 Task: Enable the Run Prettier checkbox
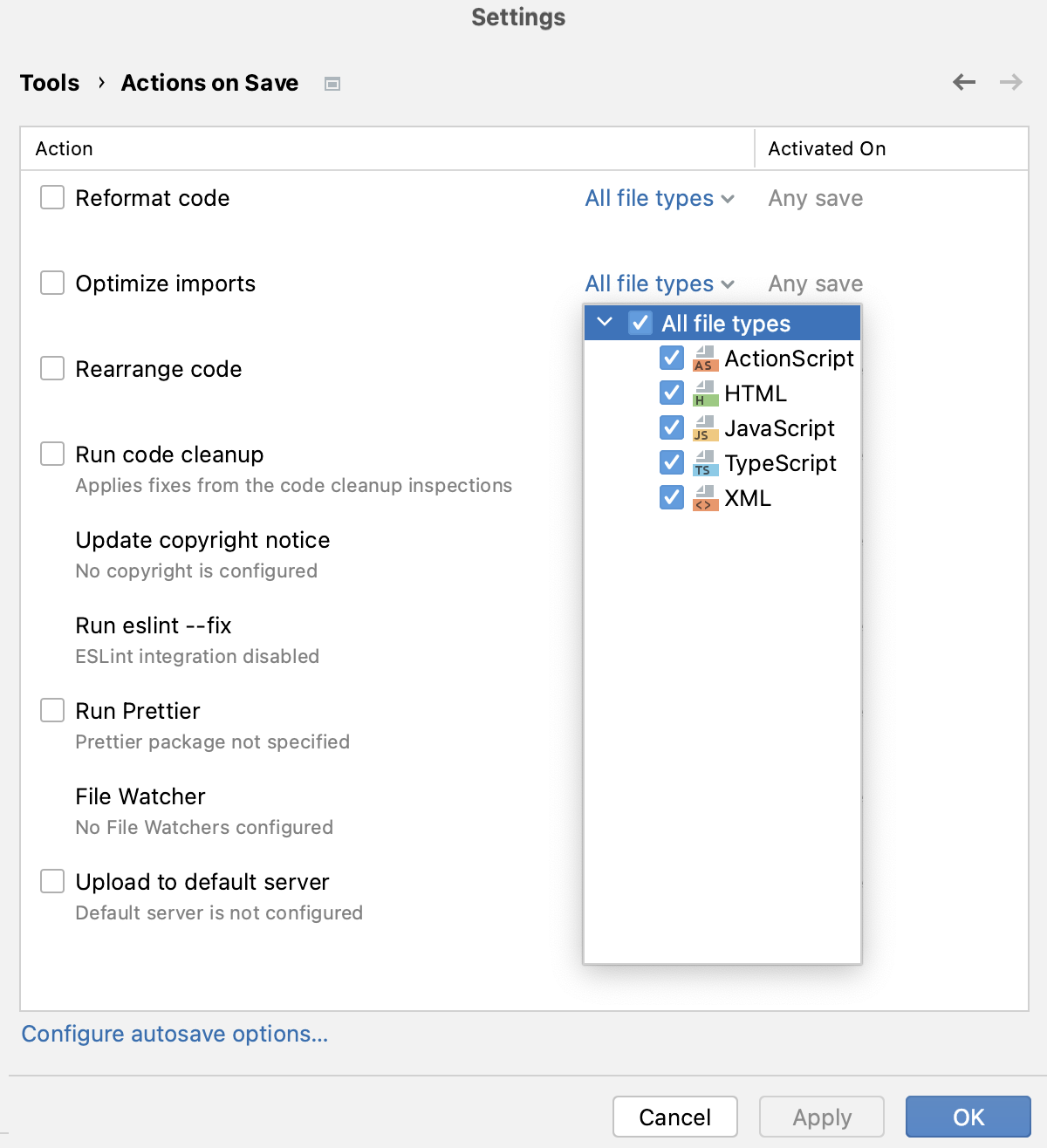[x=52, y=710]
